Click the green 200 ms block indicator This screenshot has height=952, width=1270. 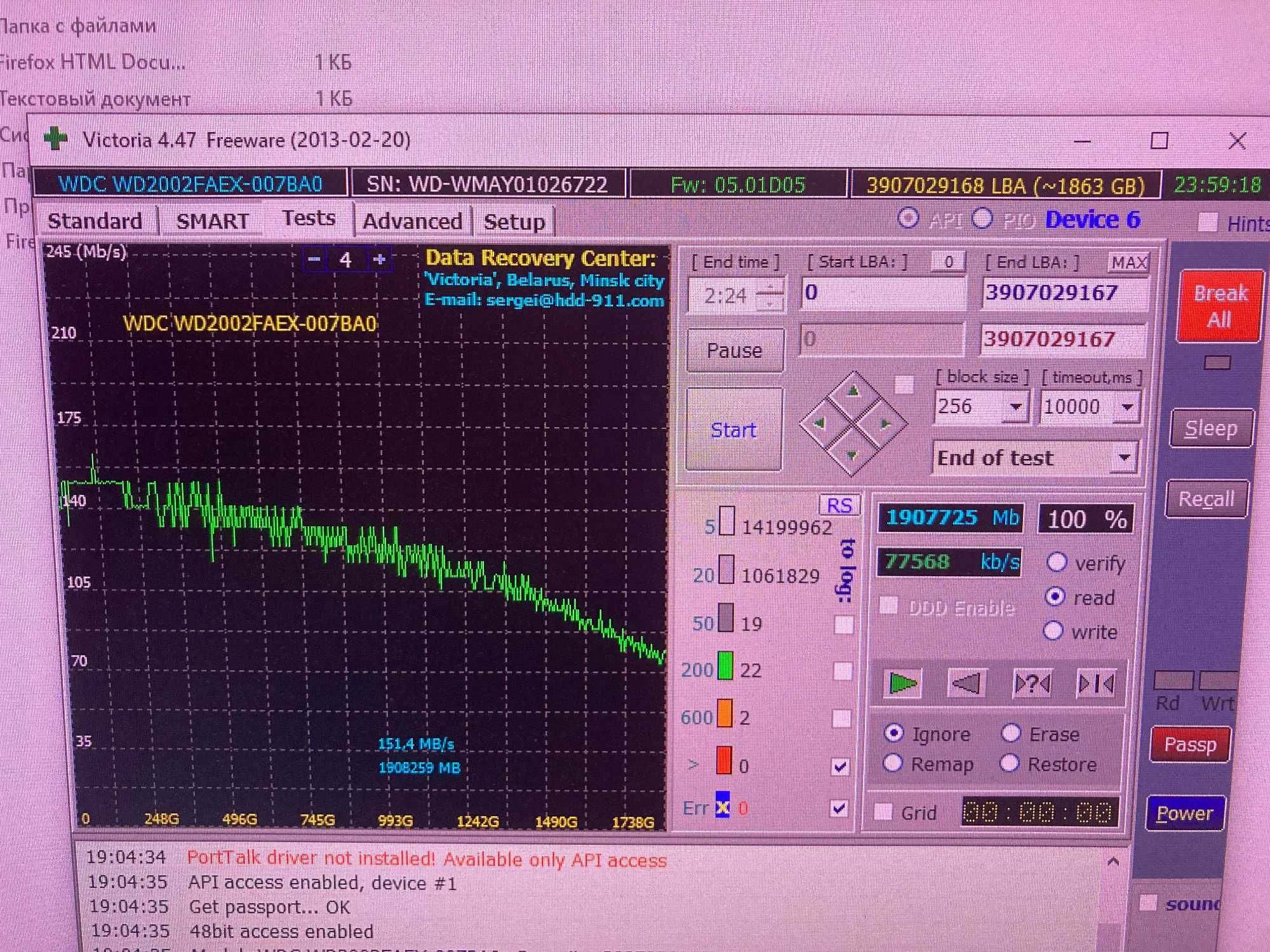pyautogui.click(x=725, y=666)
